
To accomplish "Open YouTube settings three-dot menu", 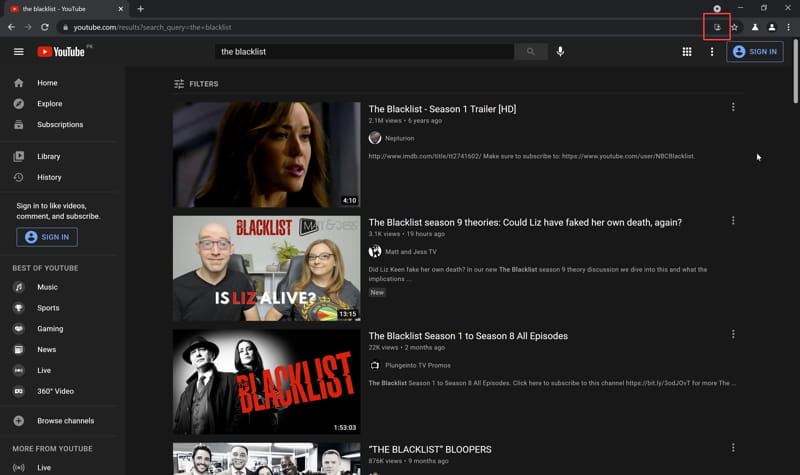I will click(x=712, y=52).
